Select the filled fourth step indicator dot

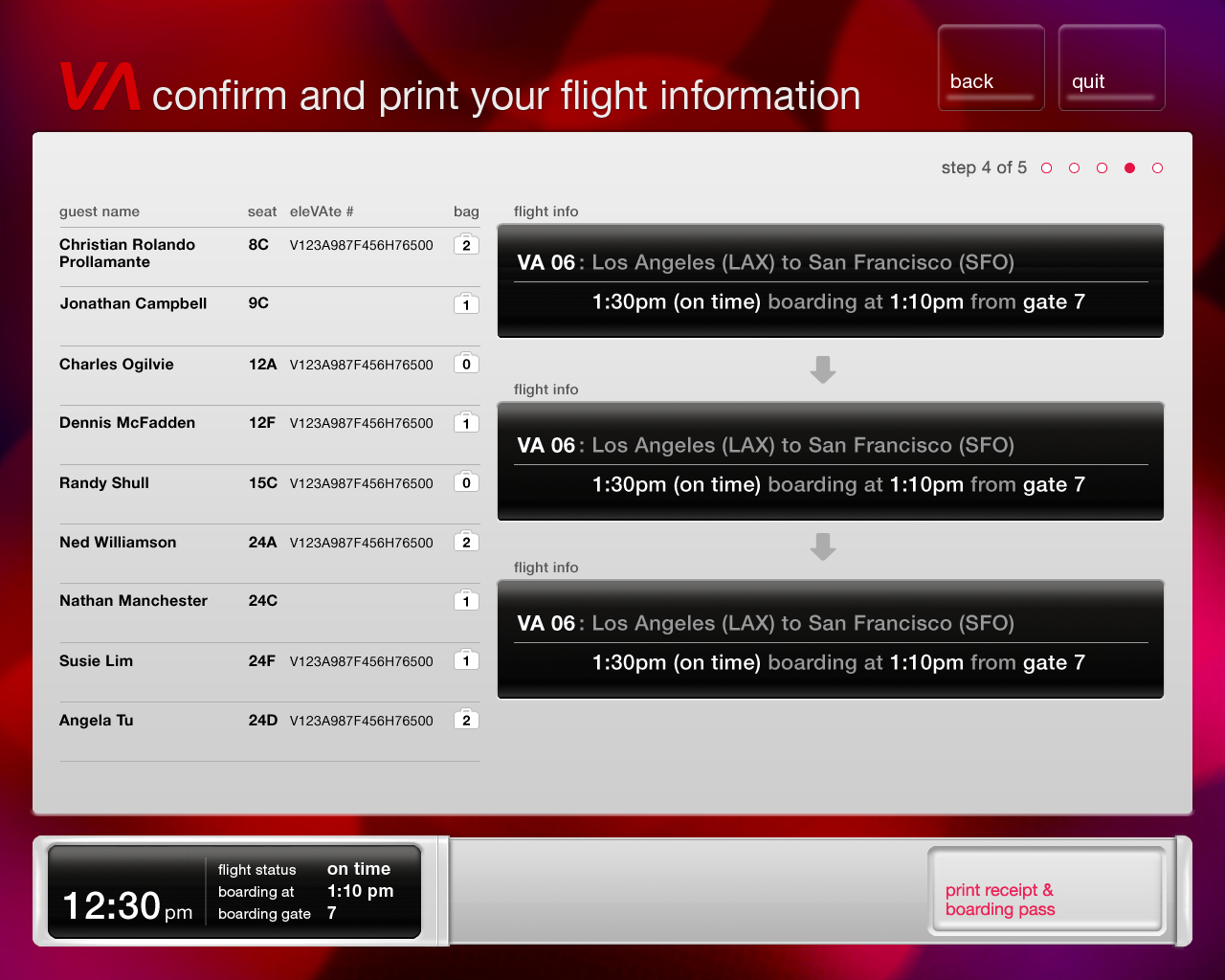pos(1129,167)
